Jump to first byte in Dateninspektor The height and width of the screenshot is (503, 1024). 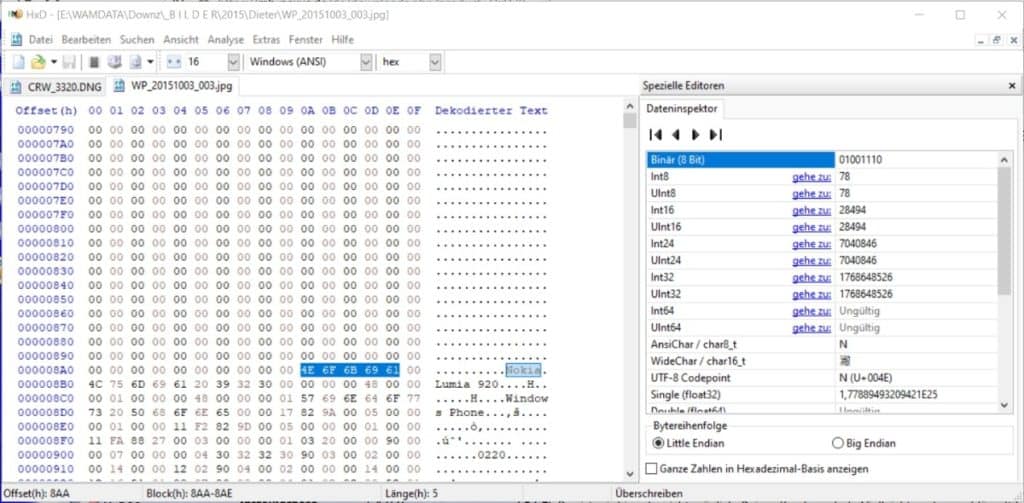[656, 135]
